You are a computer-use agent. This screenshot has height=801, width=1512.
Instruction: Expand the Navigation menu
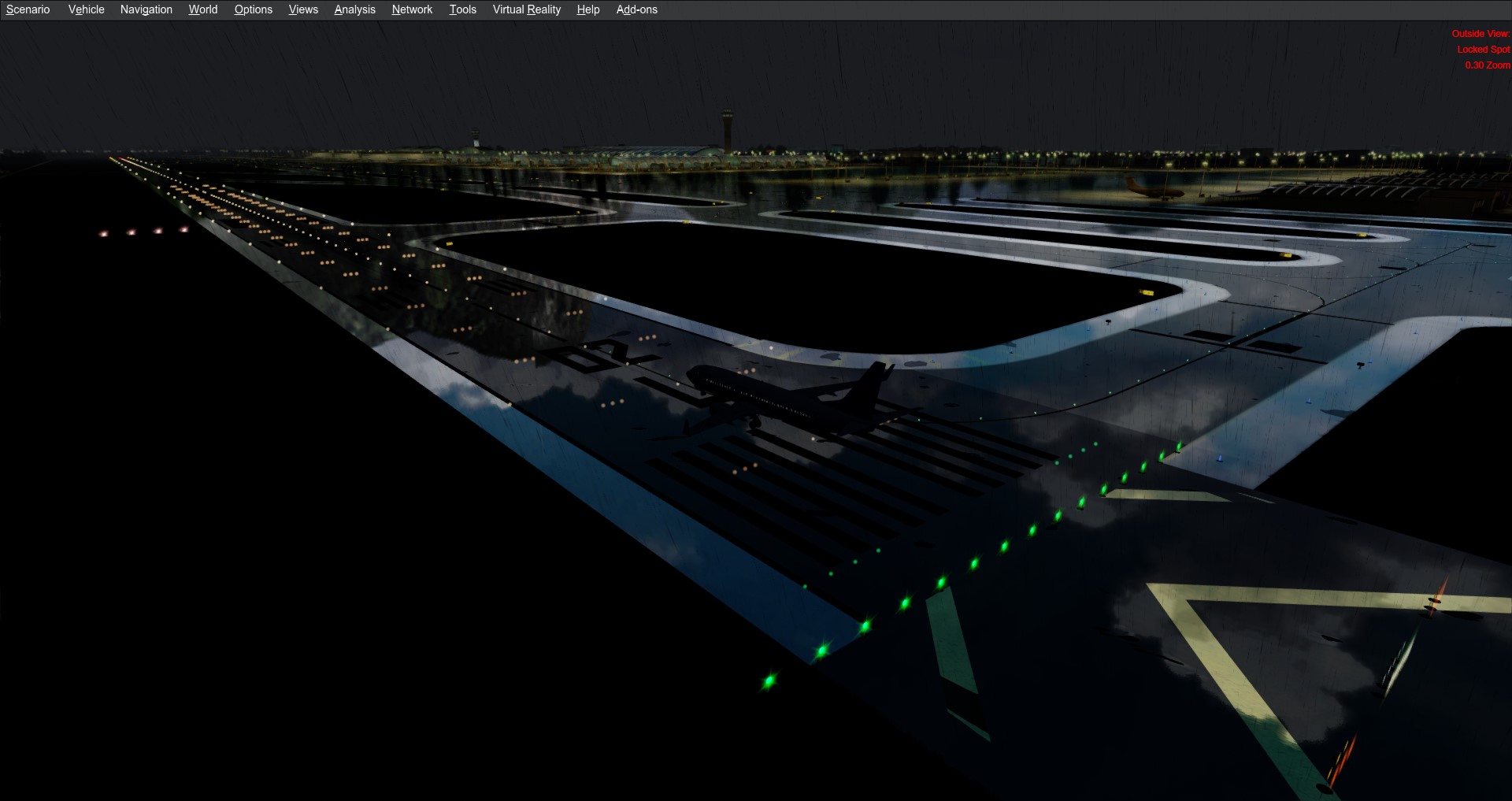146,9
